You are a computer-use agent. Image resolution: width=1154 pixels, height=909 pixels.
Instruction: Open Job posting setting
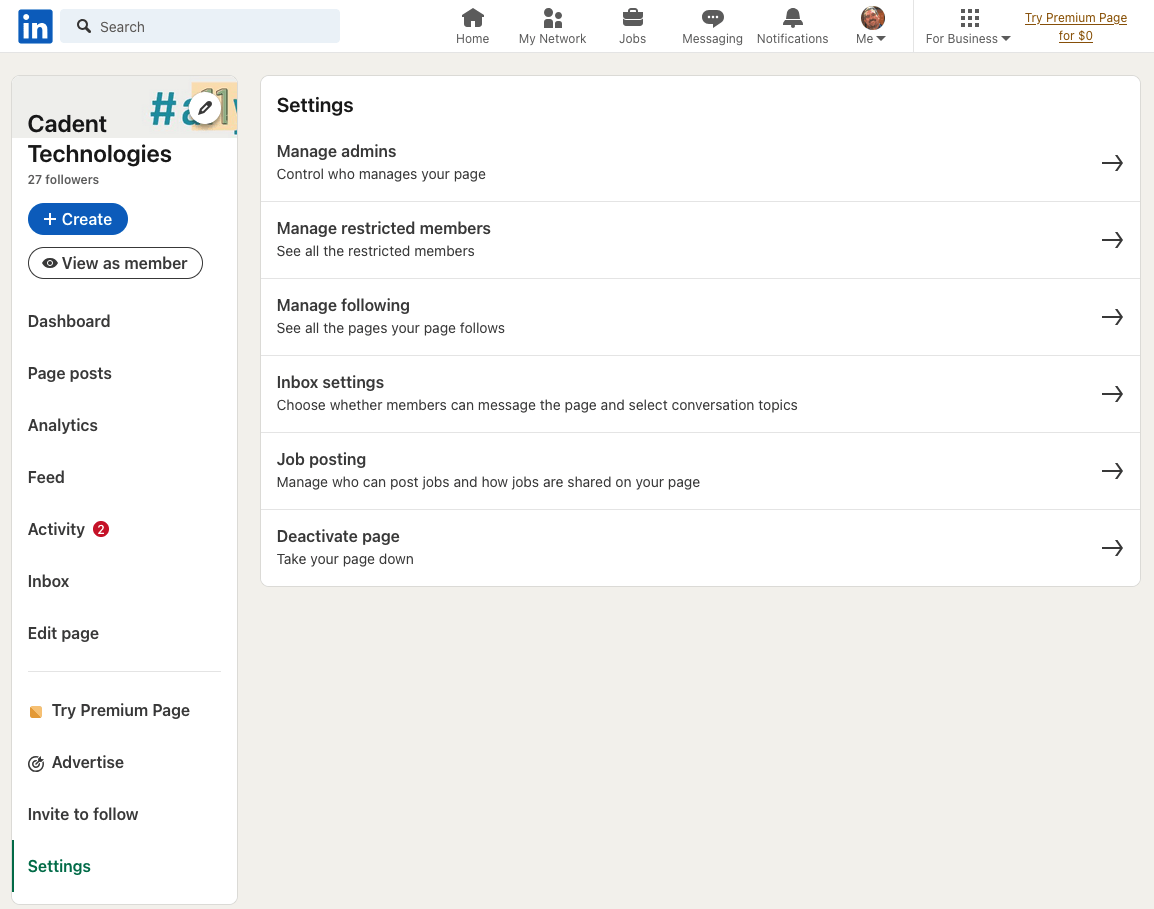tap(700, 471)
